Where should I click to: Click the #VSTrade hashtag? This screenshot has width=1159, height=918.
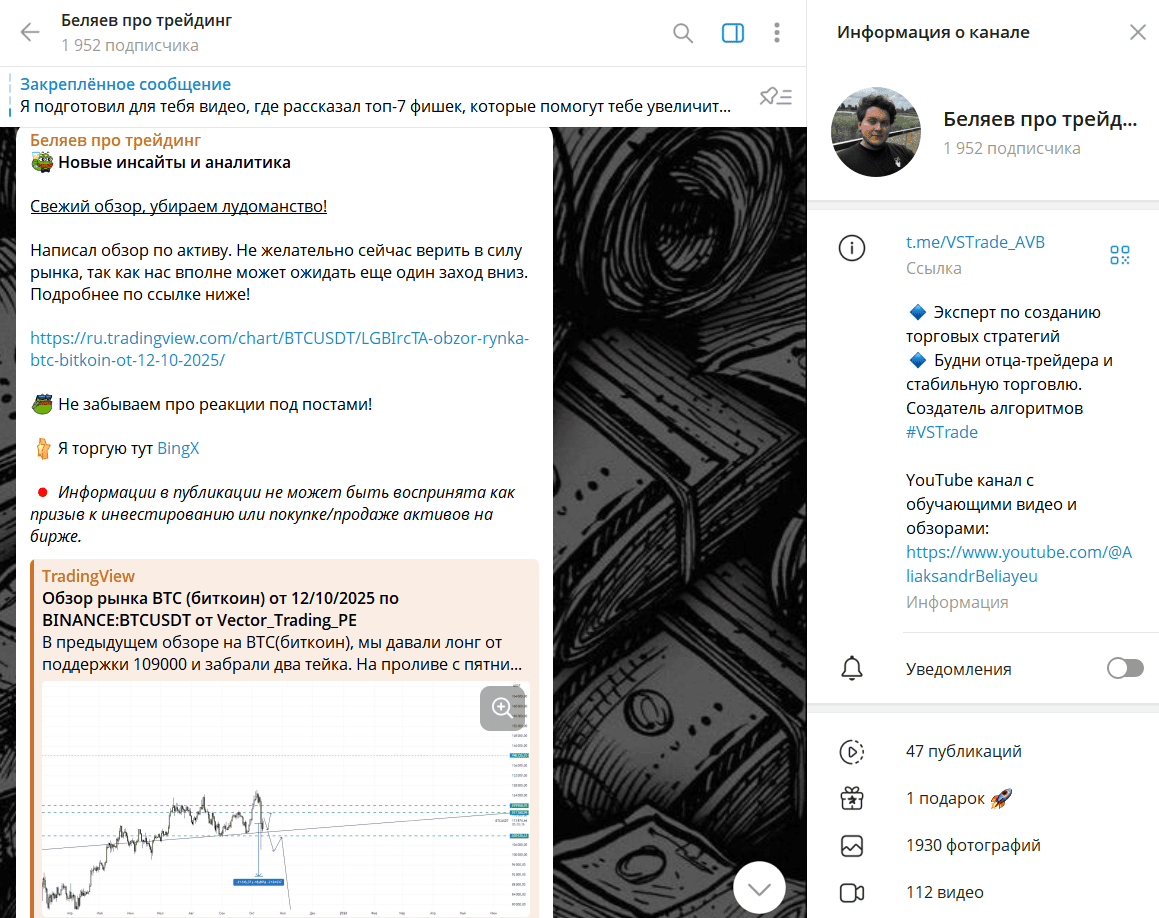pos(942,432)
